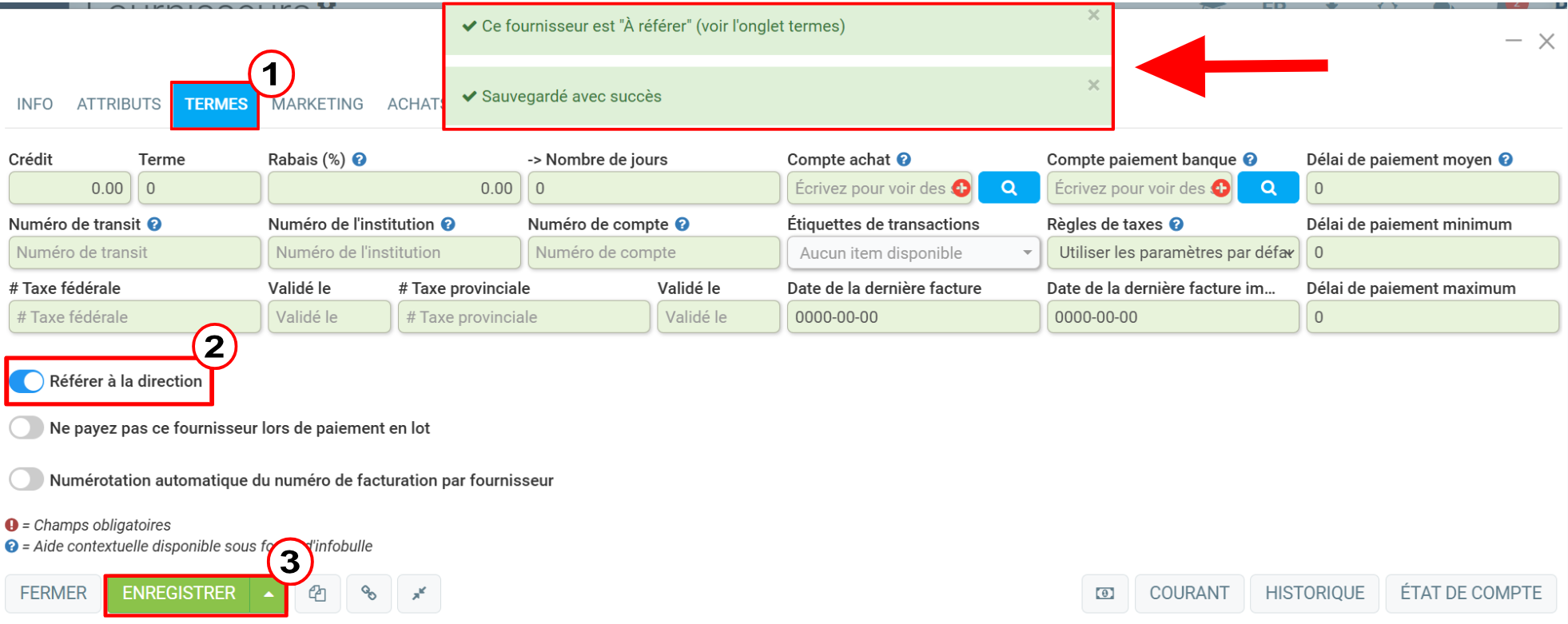Screen dimensions: 1568x624
Task: Switch to the Attributs tab
Action: click(119, 105)
